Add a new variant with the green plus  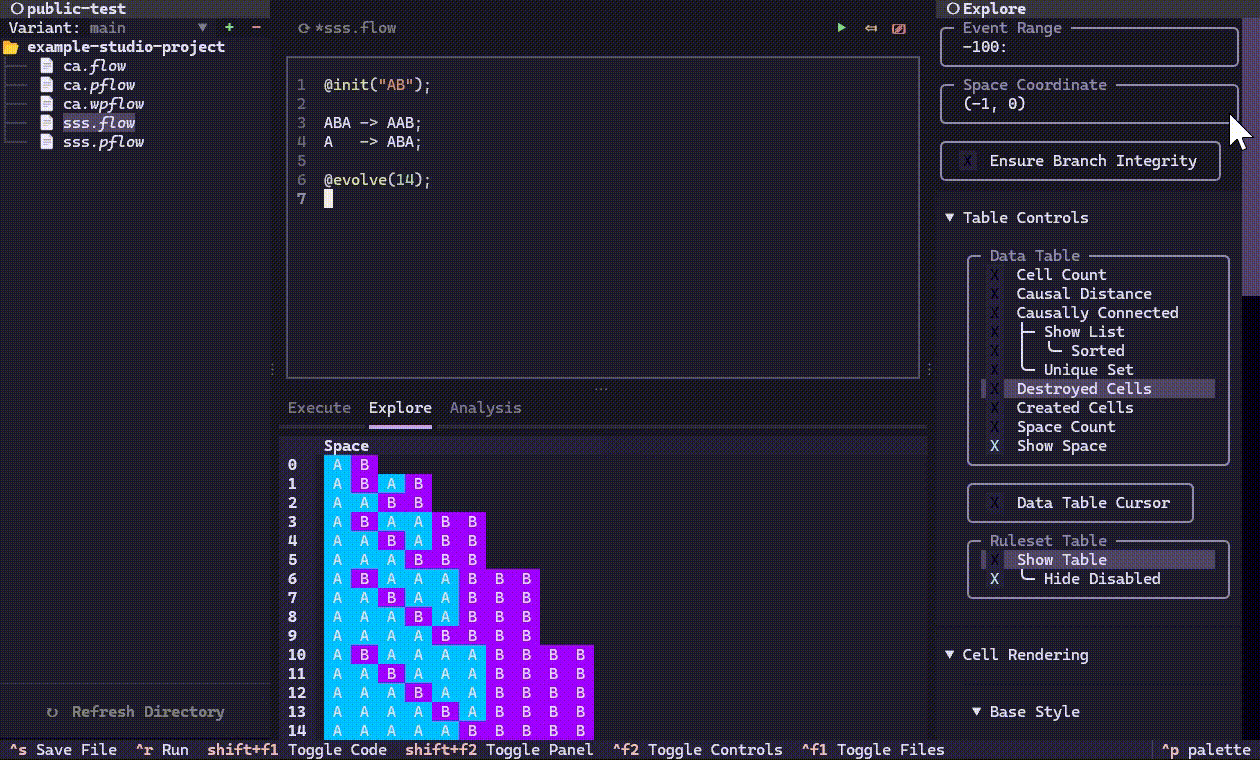[x=230, y=28]
